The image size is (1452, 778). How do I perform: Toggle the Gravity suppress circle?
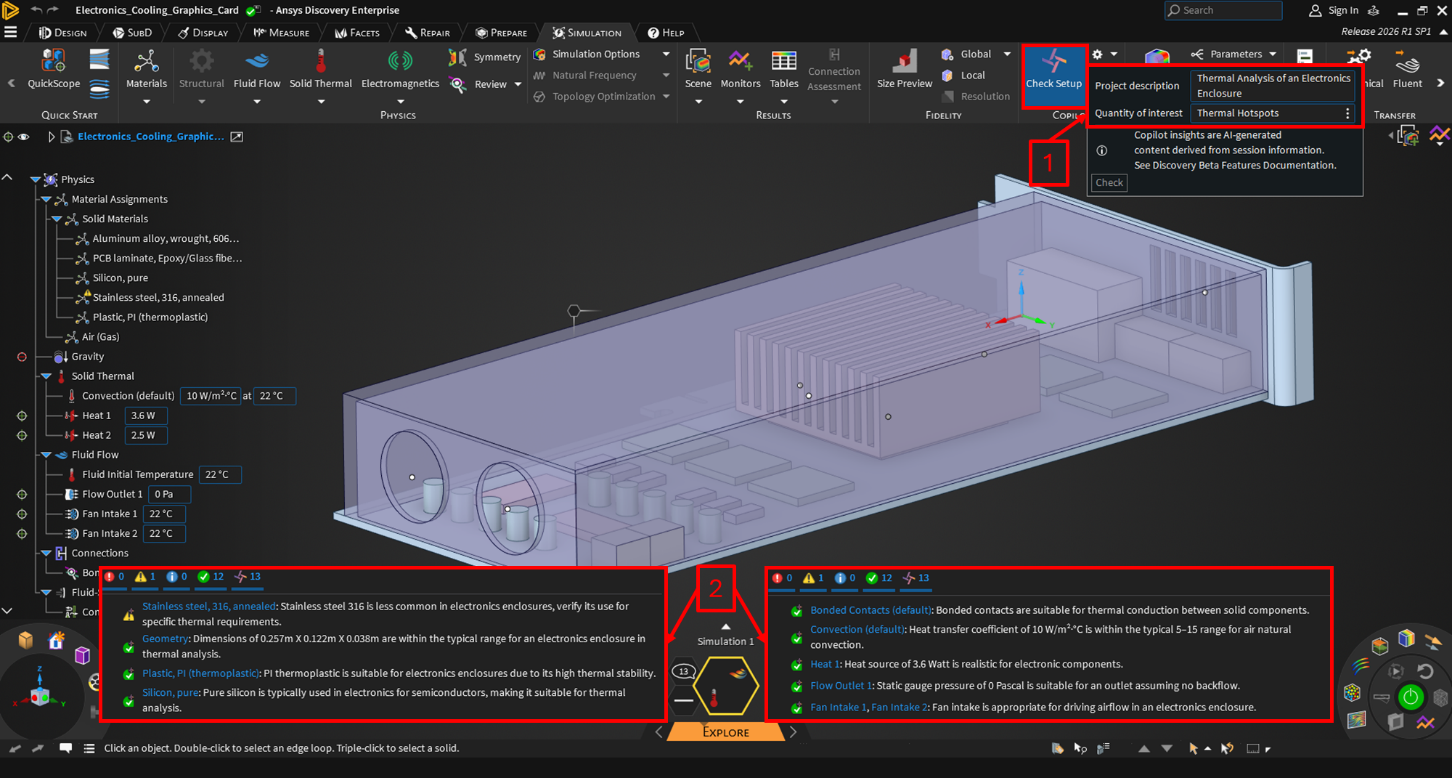(x=22, y=357)
